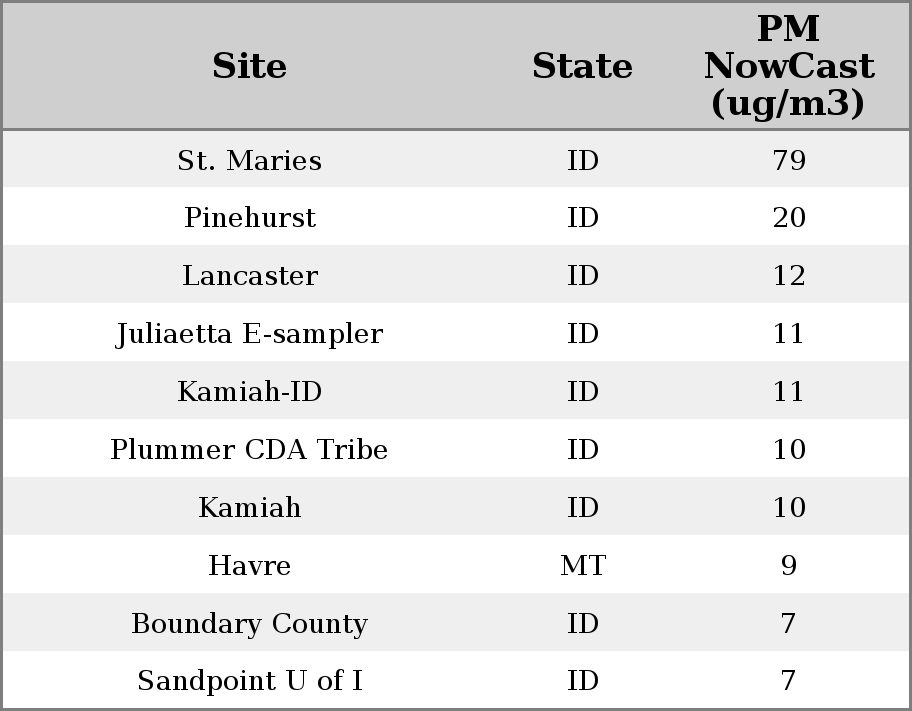Select Sandpoint U of I's state cell
The image size is (912, 711).
[x=582, y=681]
